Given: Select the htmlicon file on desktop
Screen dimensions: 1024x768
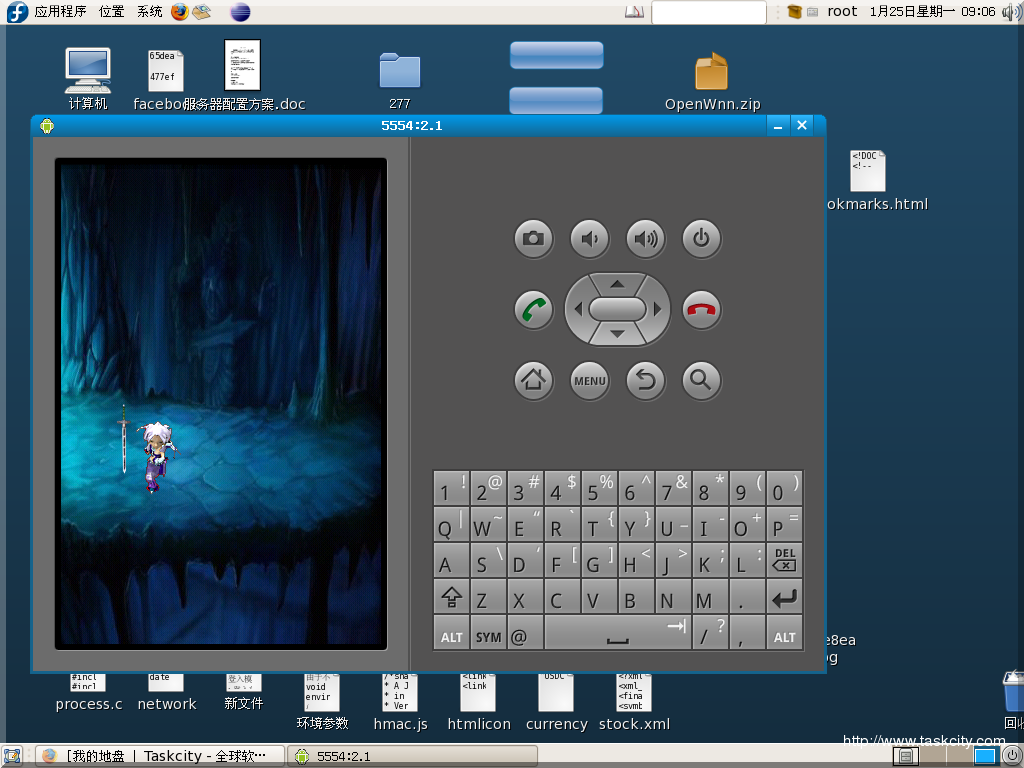Looking at the screenshot, I should 479,703.
